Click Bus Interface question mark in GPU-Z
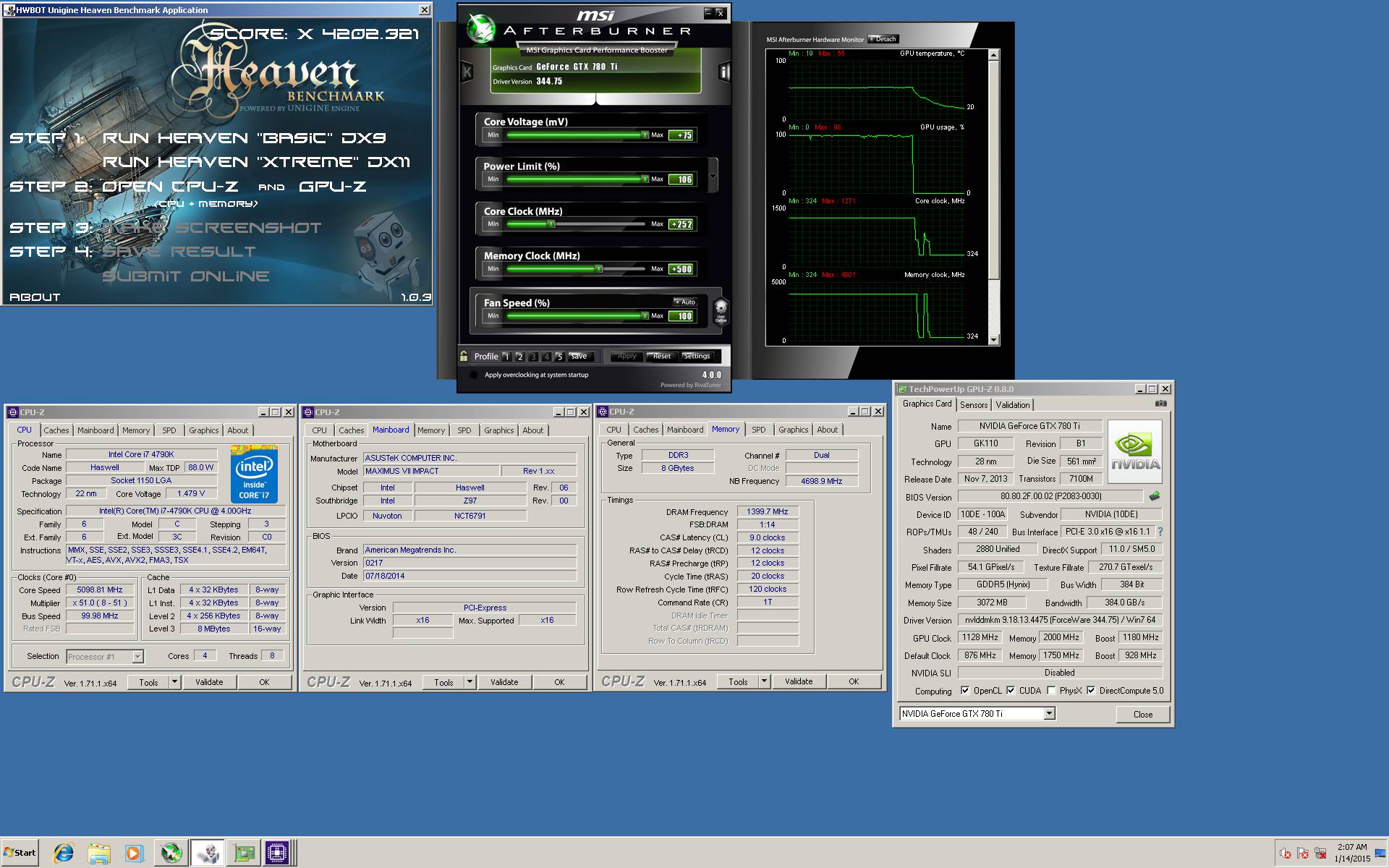The width and height of the screenshot is (1389, 868). (x=1160, y=532)
